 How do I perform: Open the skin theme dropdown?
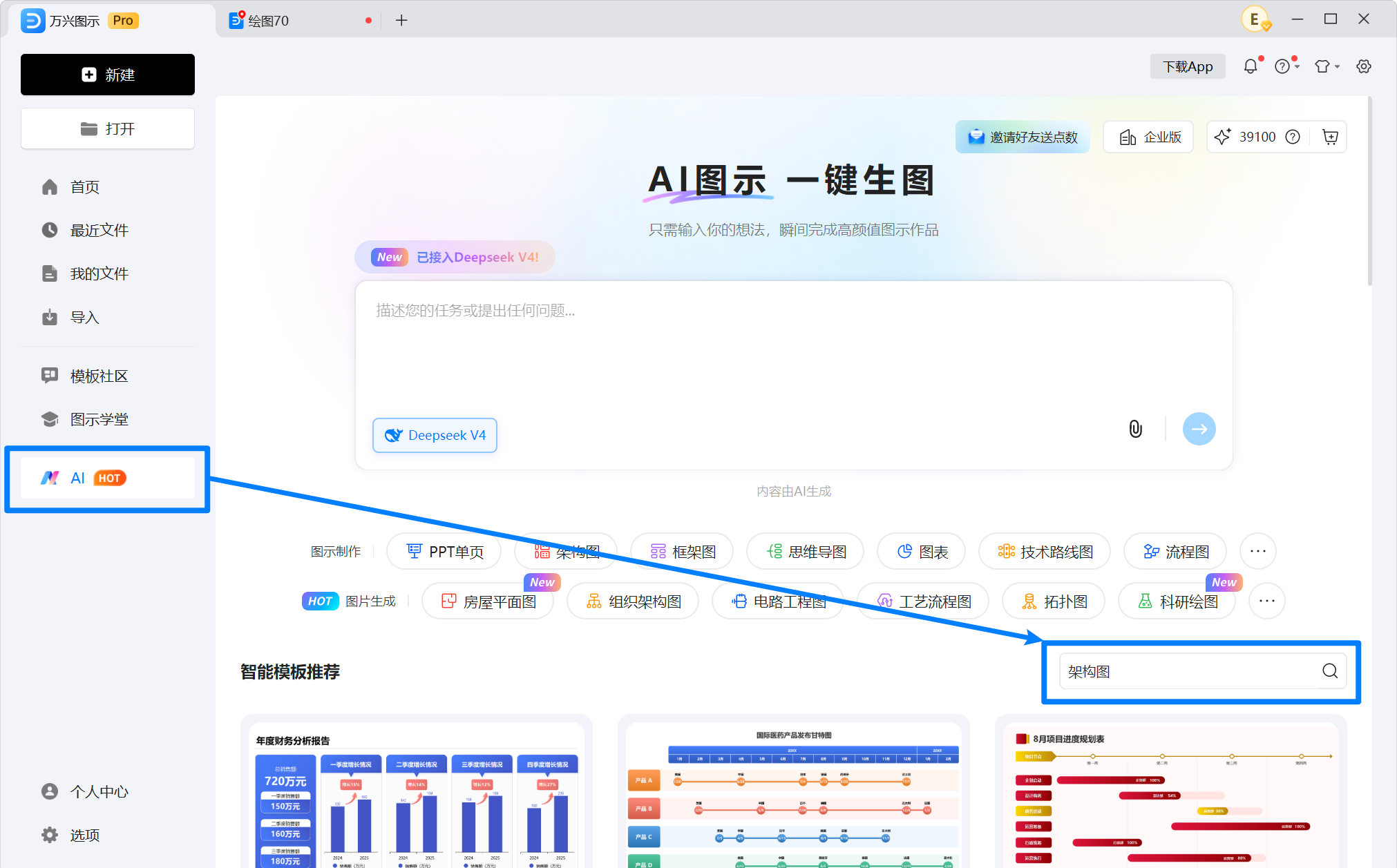tap(1327, 66)
